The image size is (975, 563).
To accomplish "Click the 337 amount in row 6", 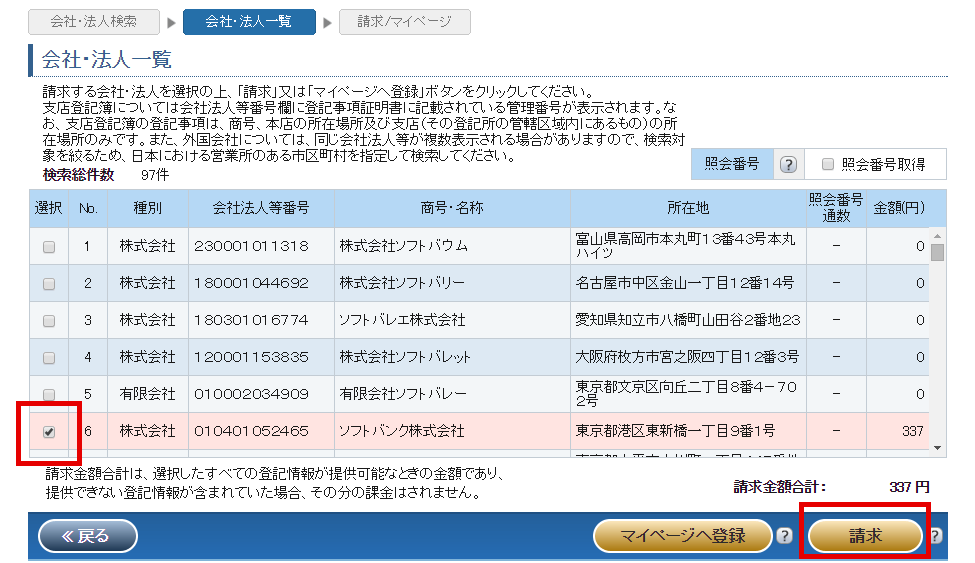I will 912,431.
